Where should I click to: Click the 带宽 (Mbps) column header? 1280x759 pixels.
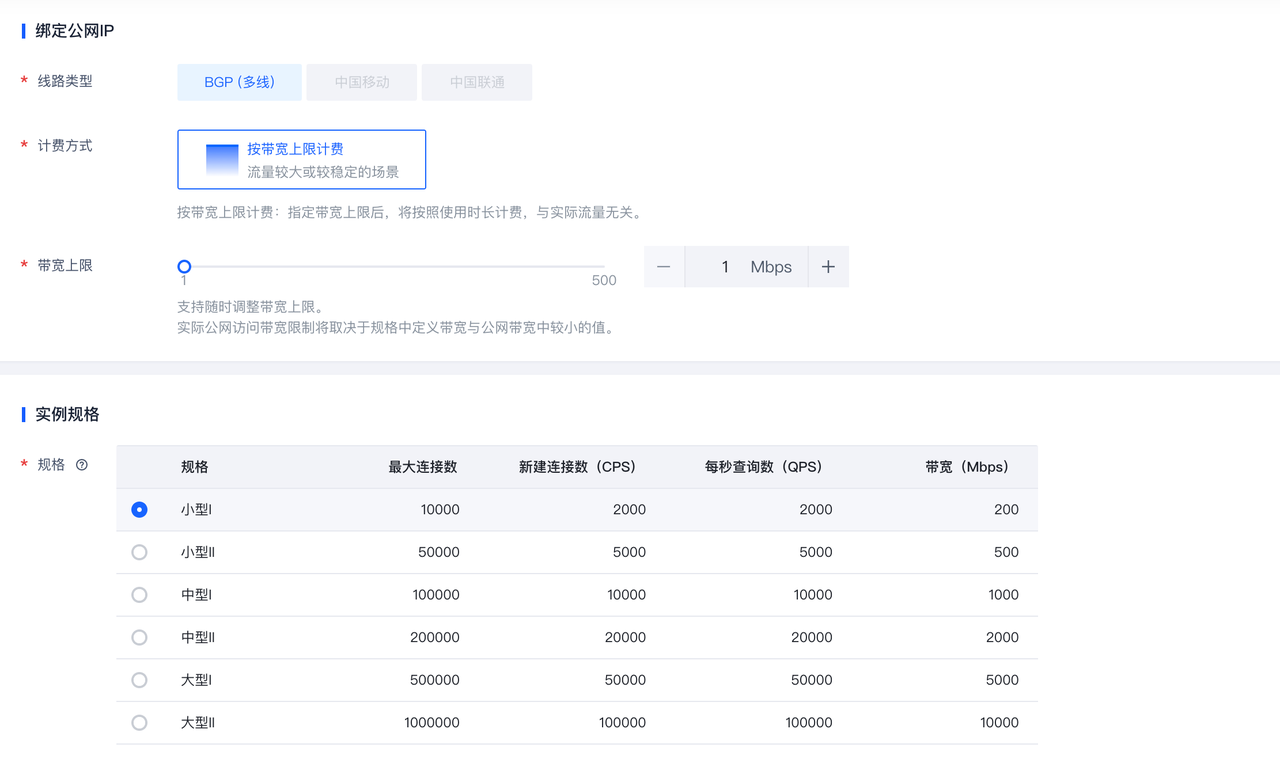click(x=966, y=467)
